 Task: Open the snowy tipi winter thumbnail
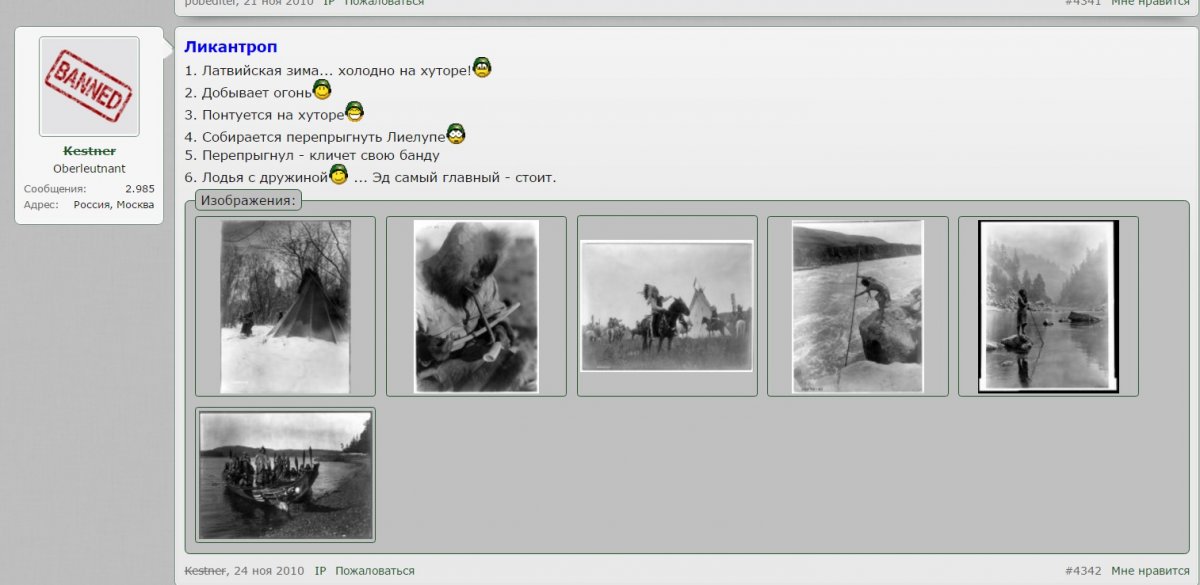[285, 306]
